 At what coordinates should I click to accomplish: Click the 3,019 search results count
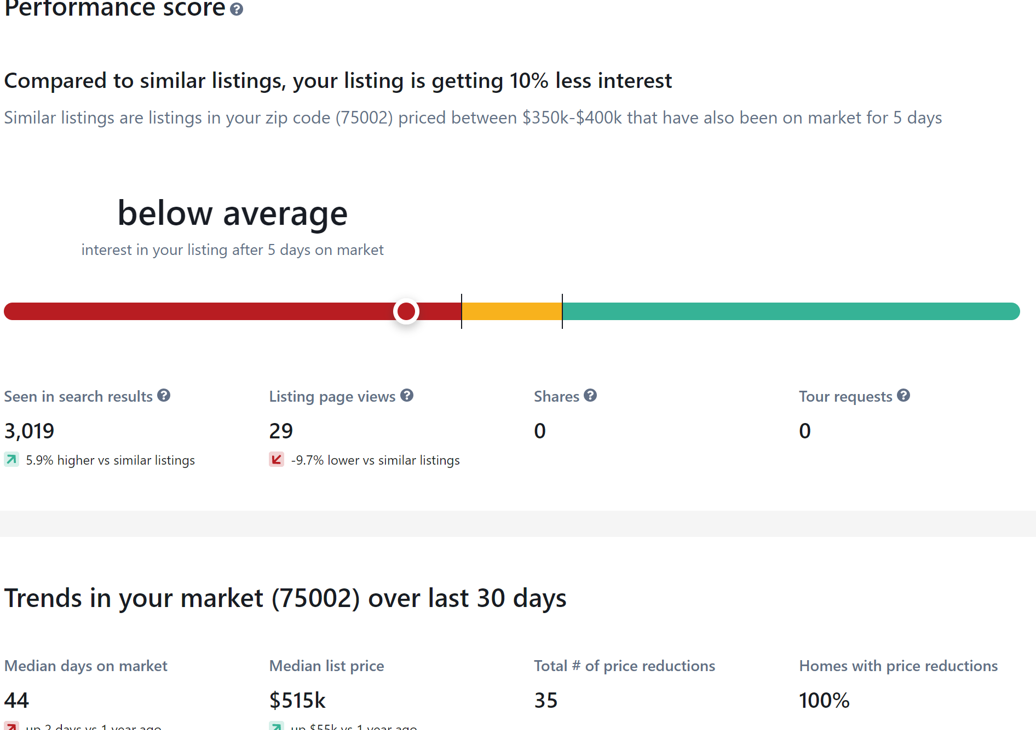pyautogui.click(x=29, y=431)
